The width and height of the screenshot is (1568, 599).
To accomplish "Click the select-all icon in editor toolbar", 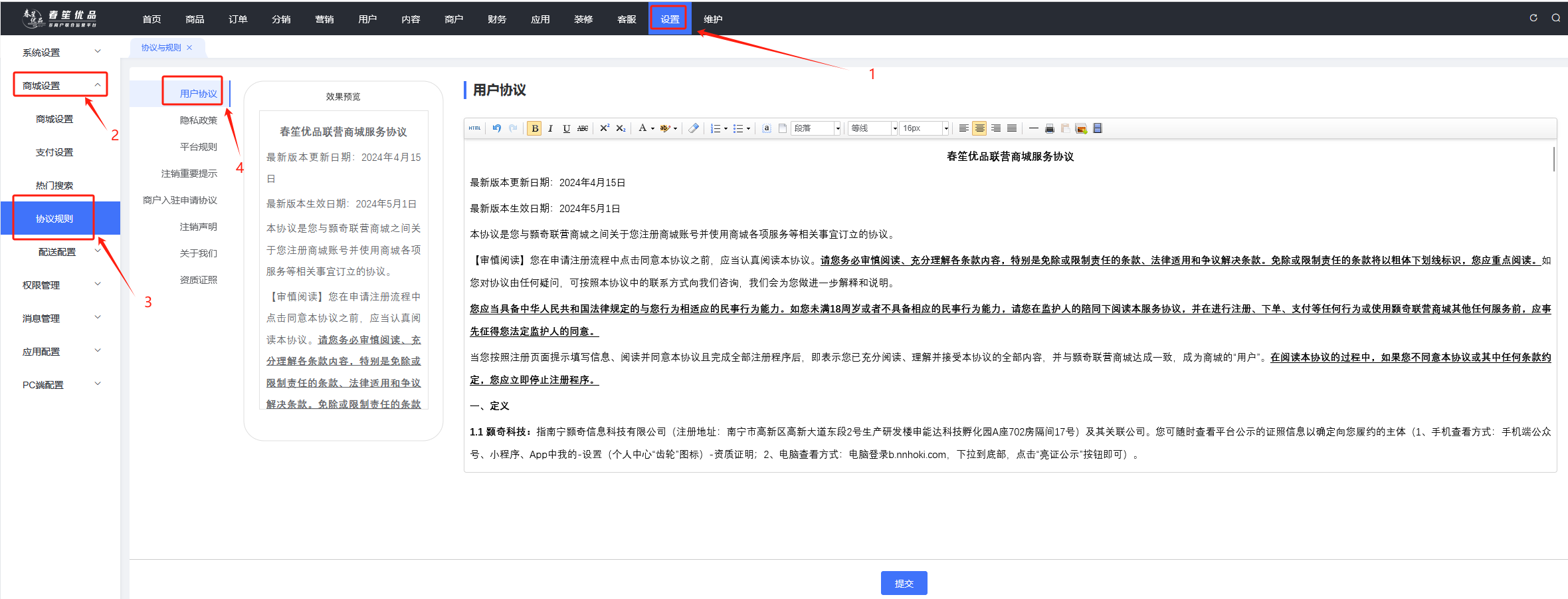I will coord(767,128).
